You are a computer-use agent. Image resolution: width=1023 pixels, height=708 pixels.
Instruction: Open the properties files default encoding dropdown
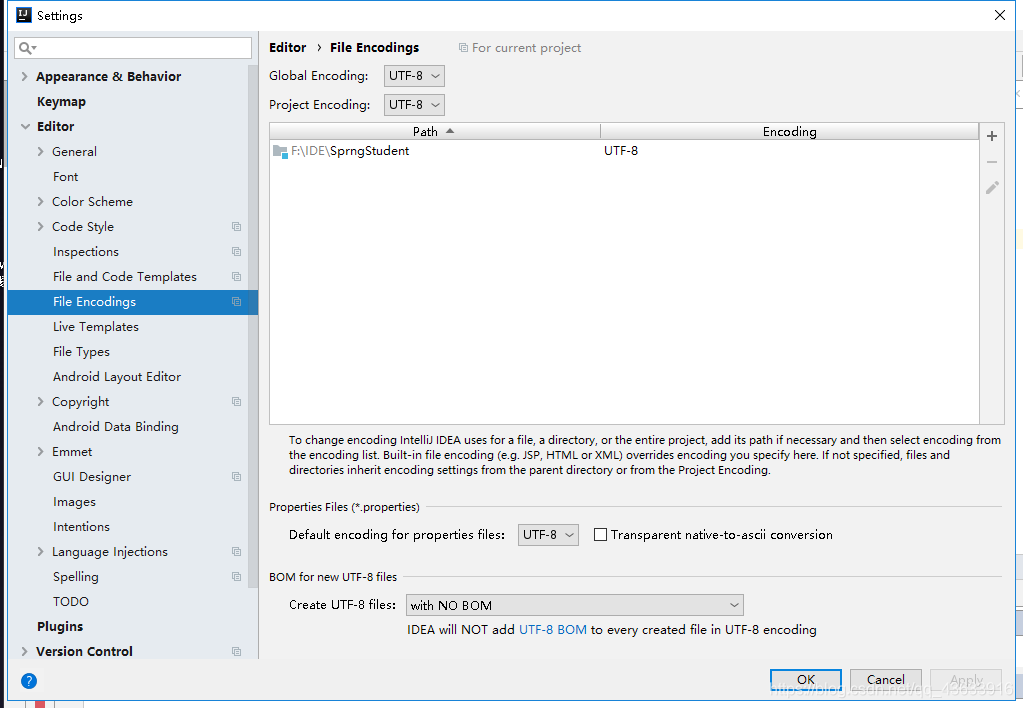coord(548,534)
